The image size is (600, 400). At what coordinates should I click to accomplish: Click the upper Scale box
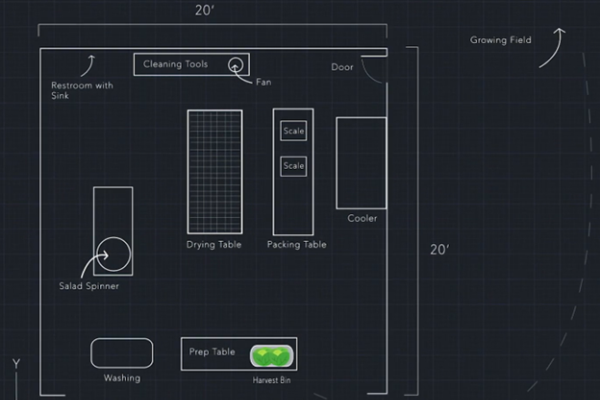point(293,131)
